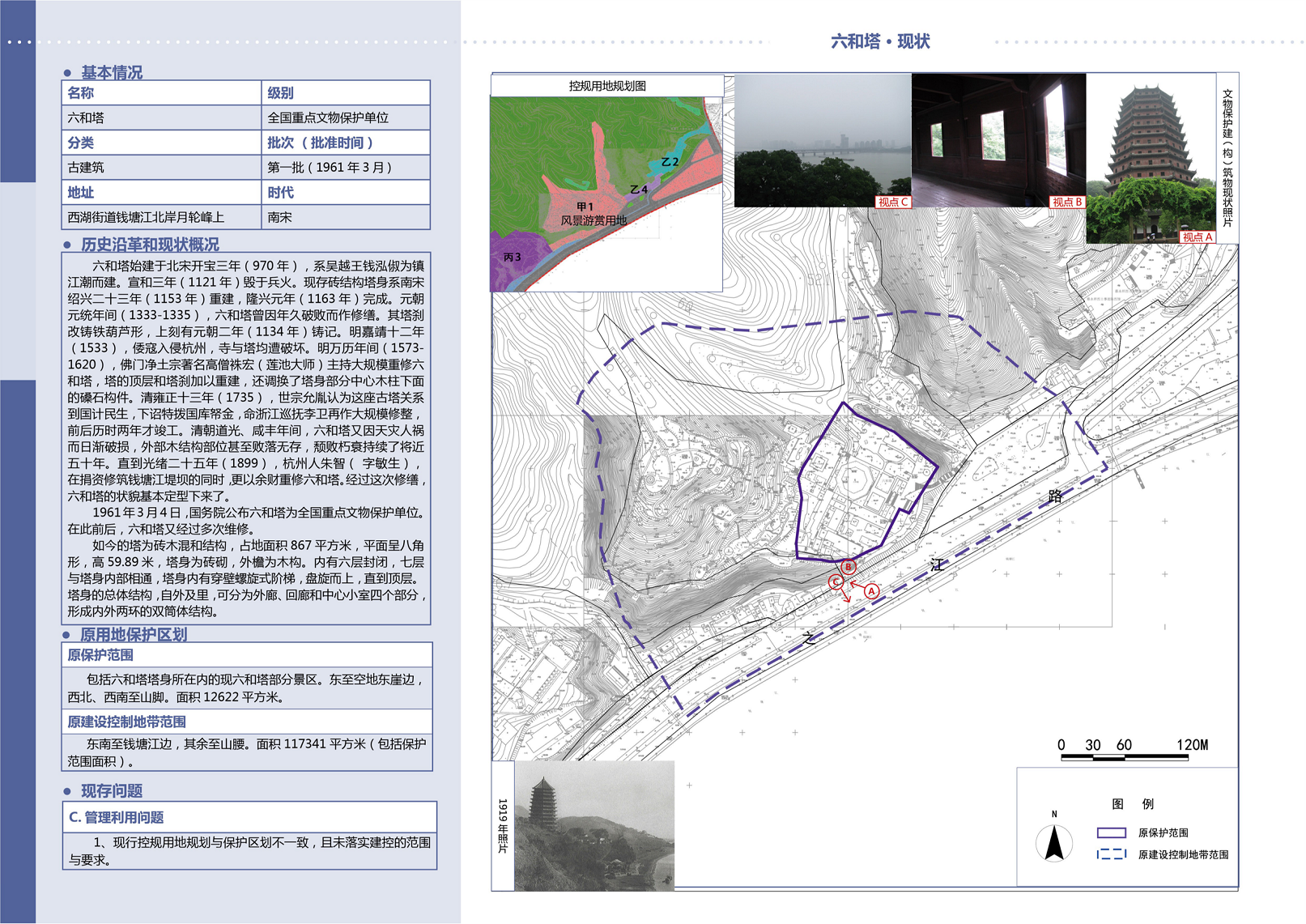Click the C. 管理利用问题 heading
The width and height of the screenshot is (1306, 924).
117,817
